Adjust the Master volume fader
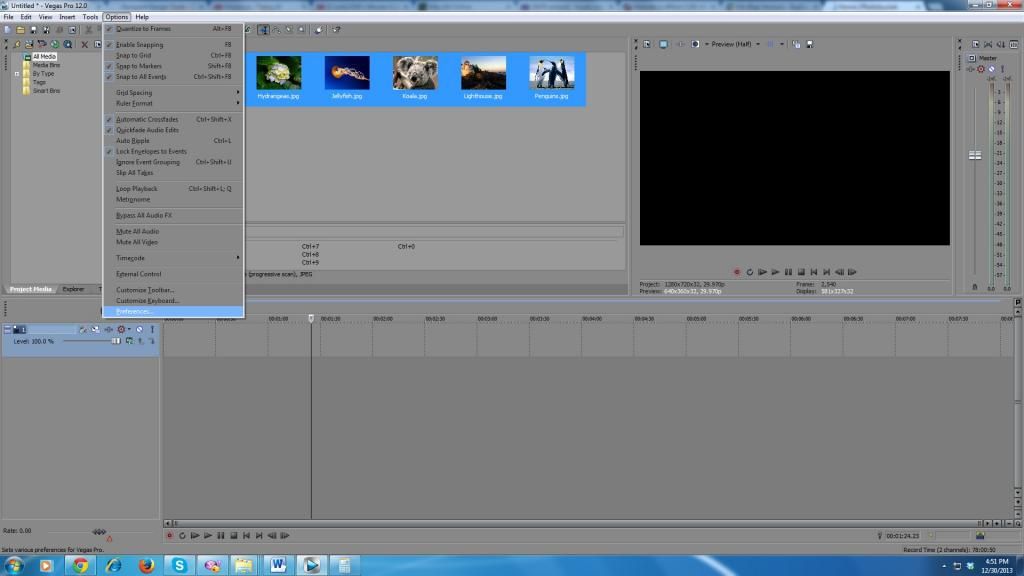Image resolution: width=1024 pixels, height=576 pixels. pyautogui.click(x=975, y=155)
